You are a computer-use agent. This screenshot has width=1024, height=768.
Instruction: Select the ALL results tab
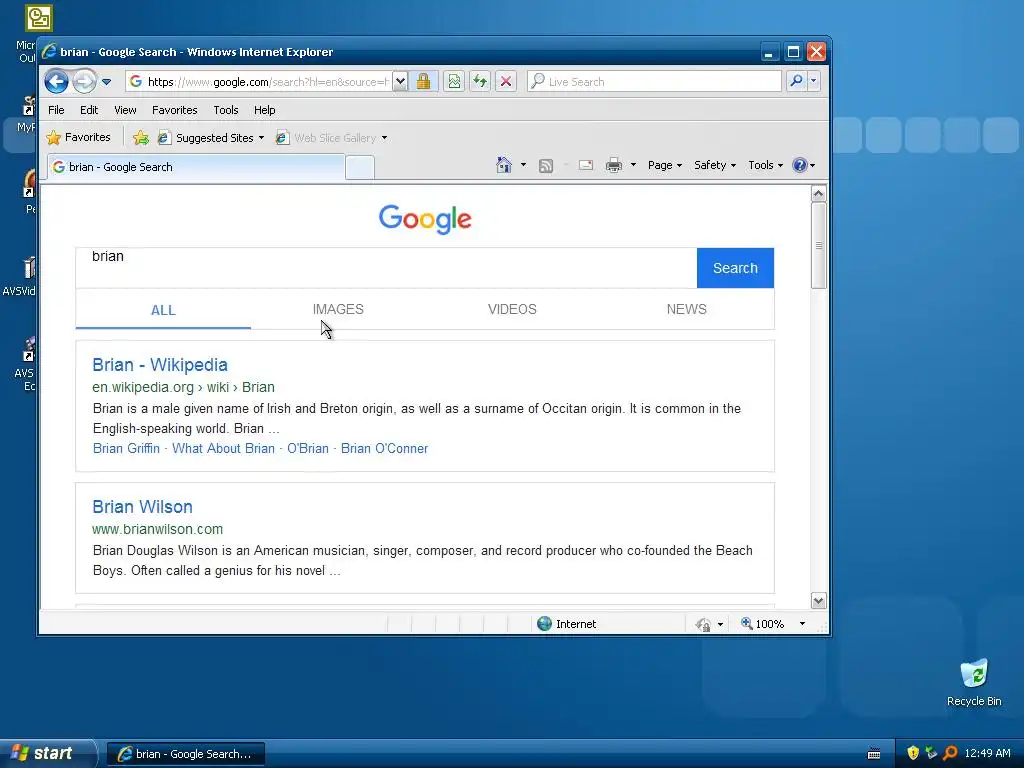tap(163, 310)
